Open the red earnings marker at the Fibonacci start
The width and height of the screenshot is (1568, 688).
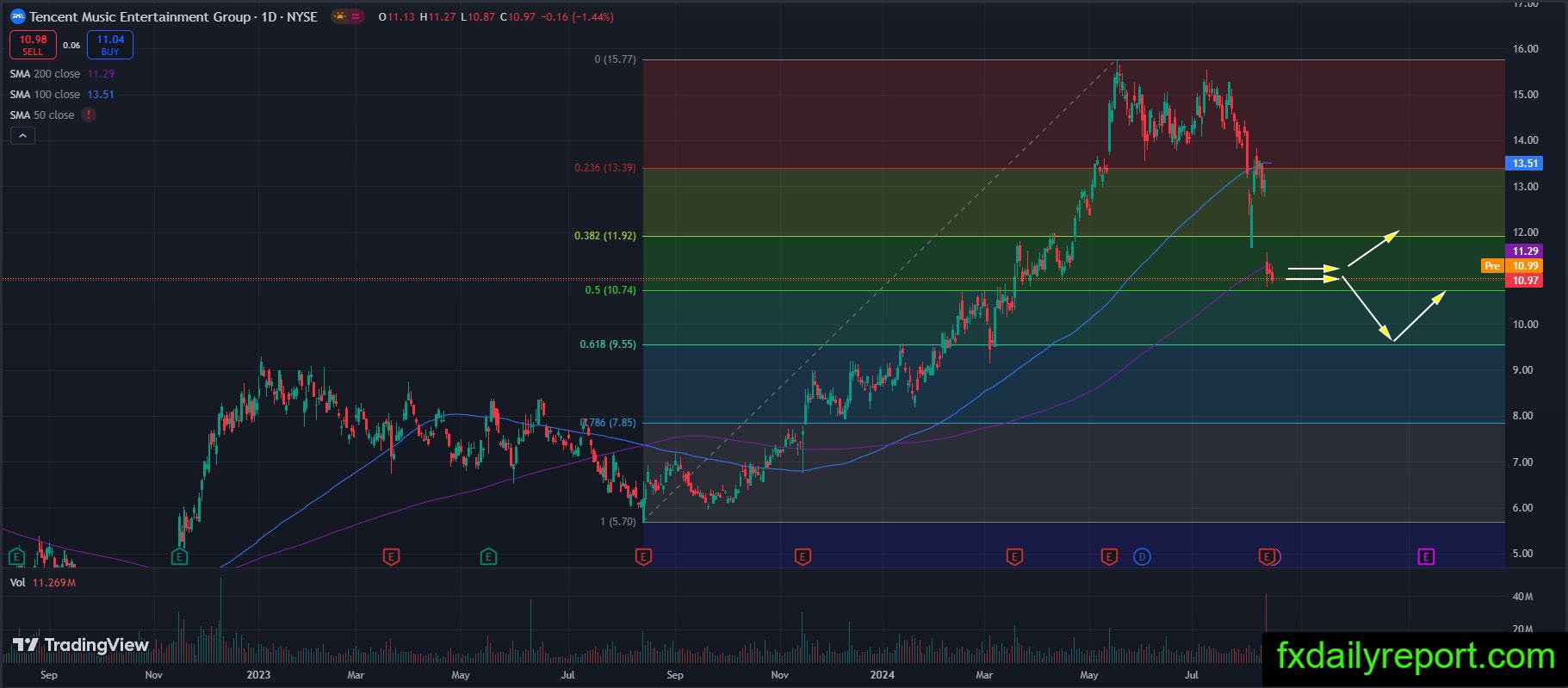click(643, 557)
